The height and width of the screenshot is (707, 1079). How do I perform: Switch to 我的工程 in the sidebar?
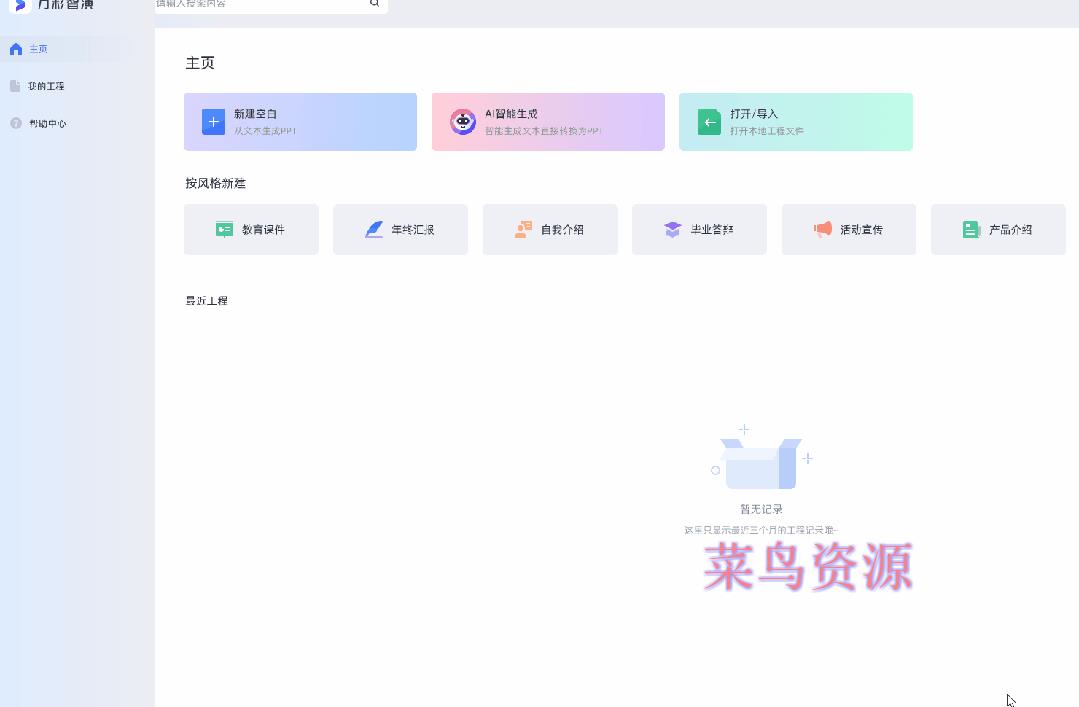point(45,86)
